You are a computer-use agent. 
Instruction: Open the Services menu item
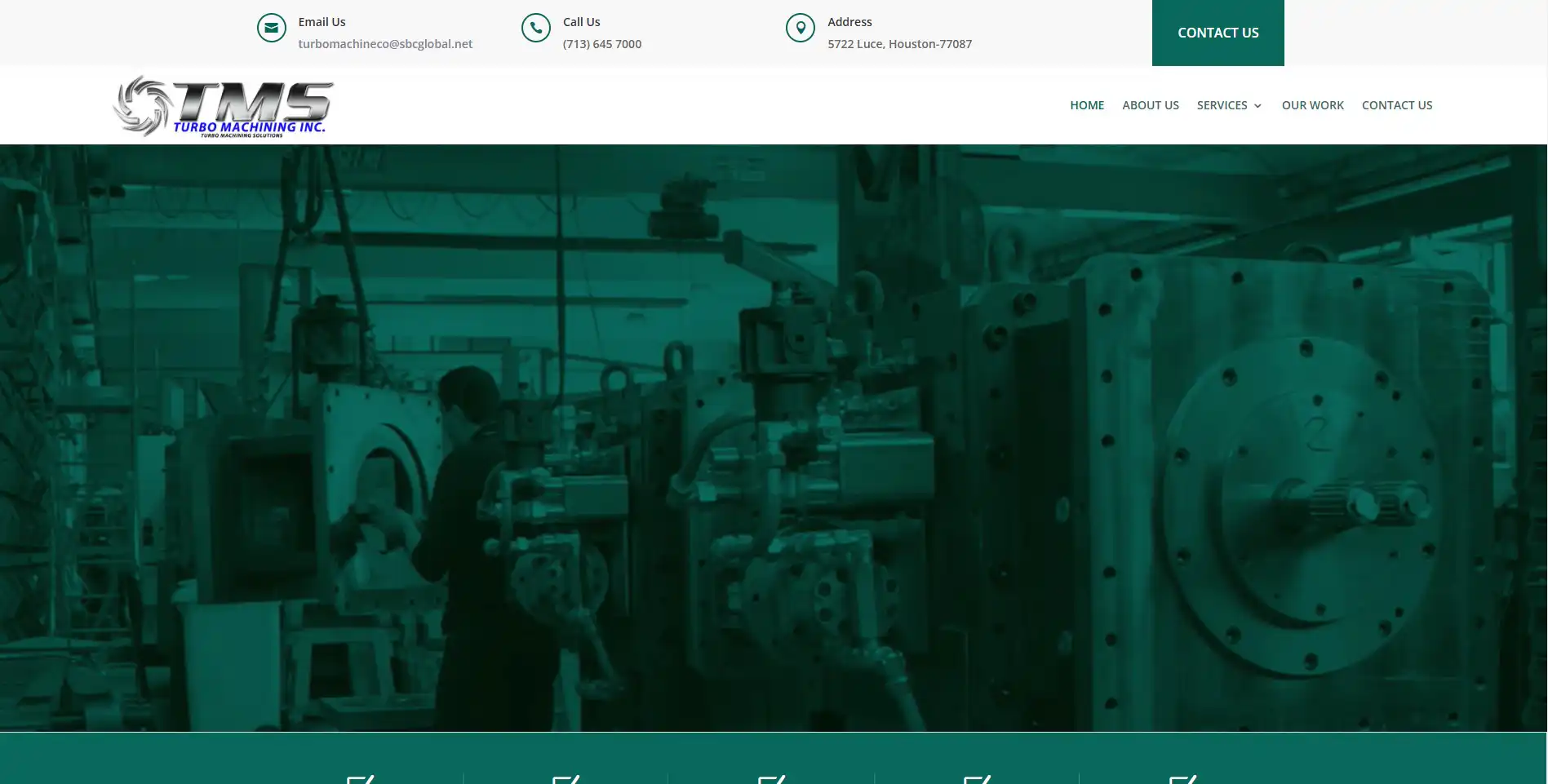tap(1222, 105)
